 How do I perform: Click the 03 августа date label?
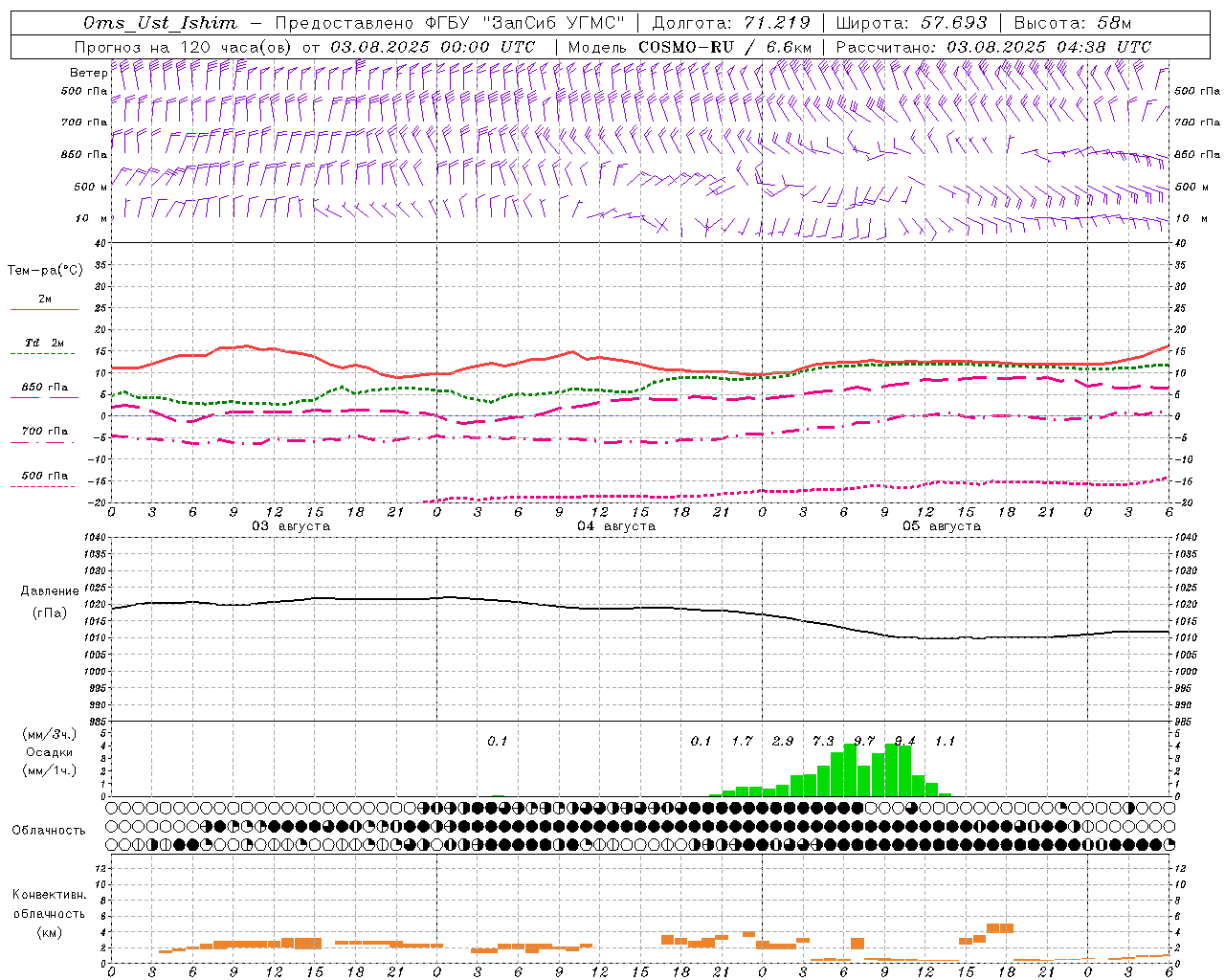[x=291, y=526]
